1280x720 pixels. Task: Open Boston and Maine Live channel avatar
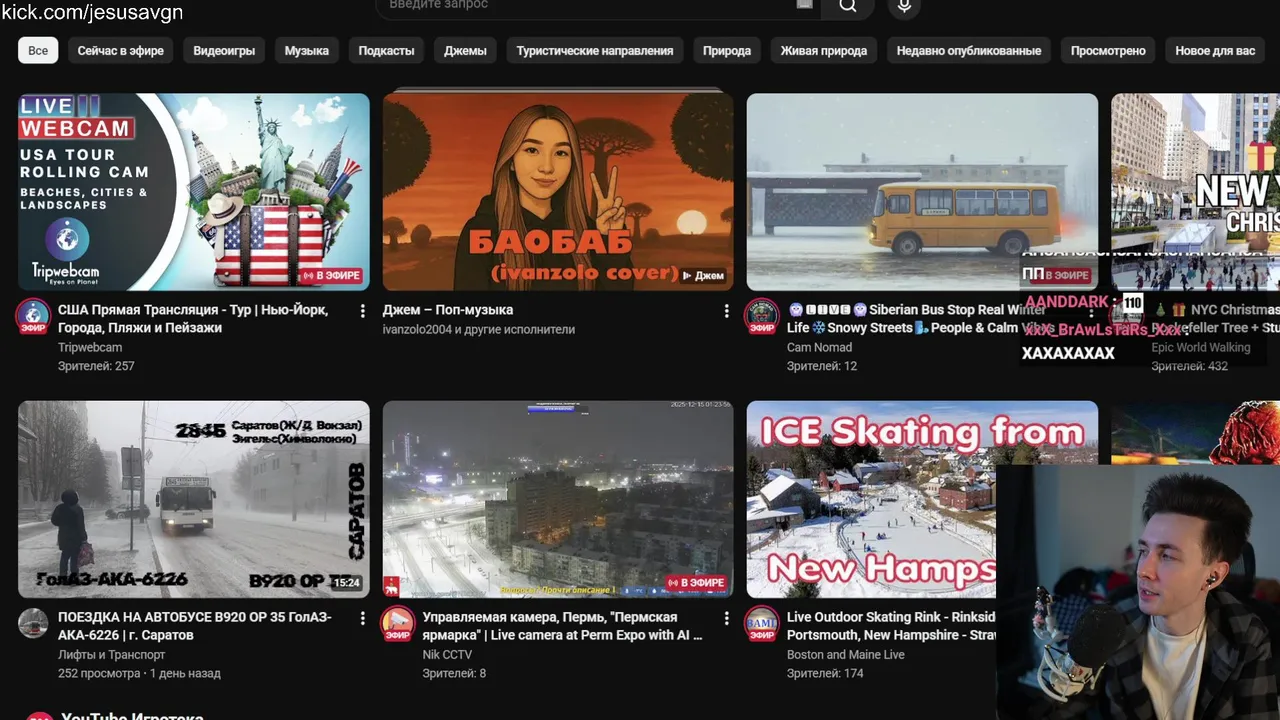pyautogui.click(x=762, y=624)
